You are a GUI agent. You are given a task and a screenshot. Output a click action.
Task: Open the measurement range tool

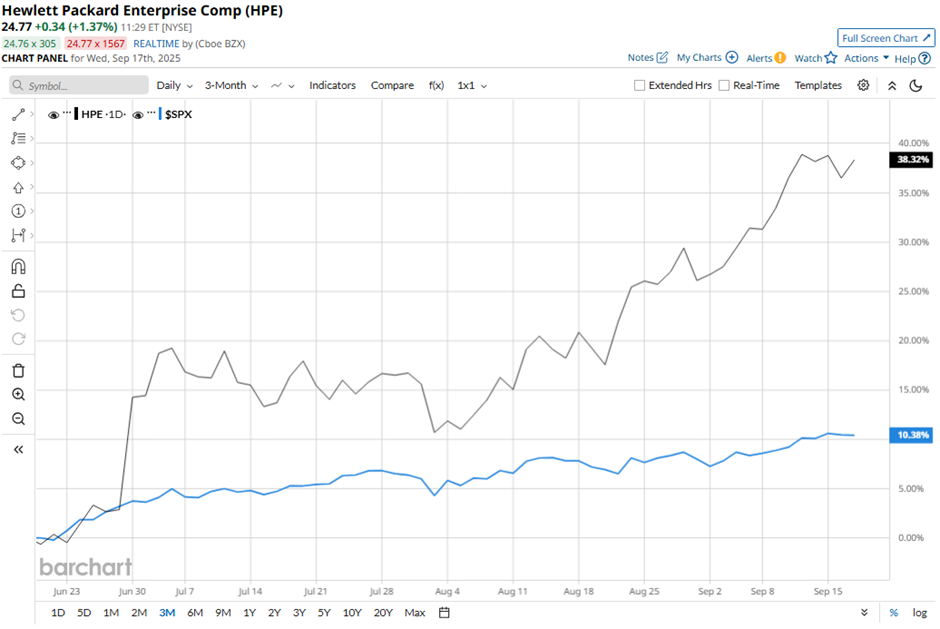tap(18, 235)
